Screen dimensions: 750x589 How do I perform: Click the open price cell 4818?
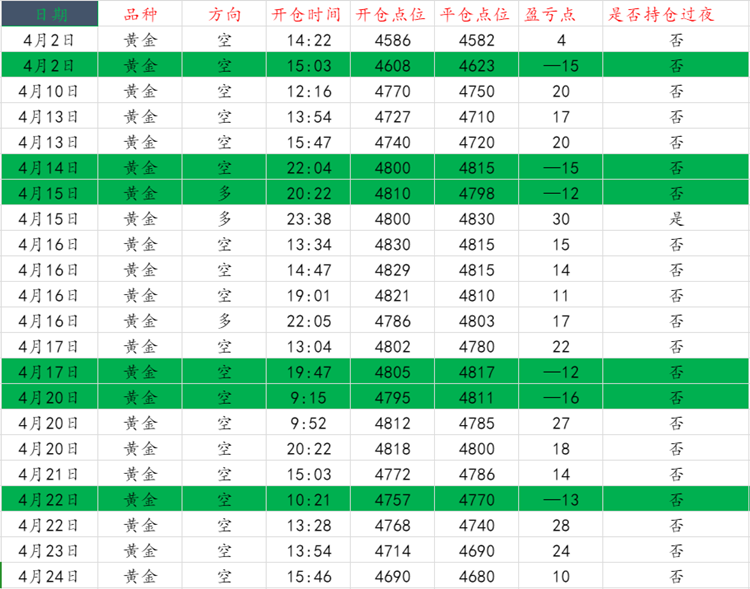pos(393,448)
